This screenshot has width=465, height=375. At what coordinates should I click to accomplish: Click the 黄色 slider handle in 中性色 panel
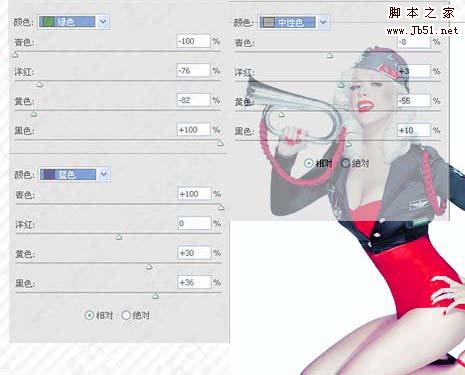tap(282, 115)
